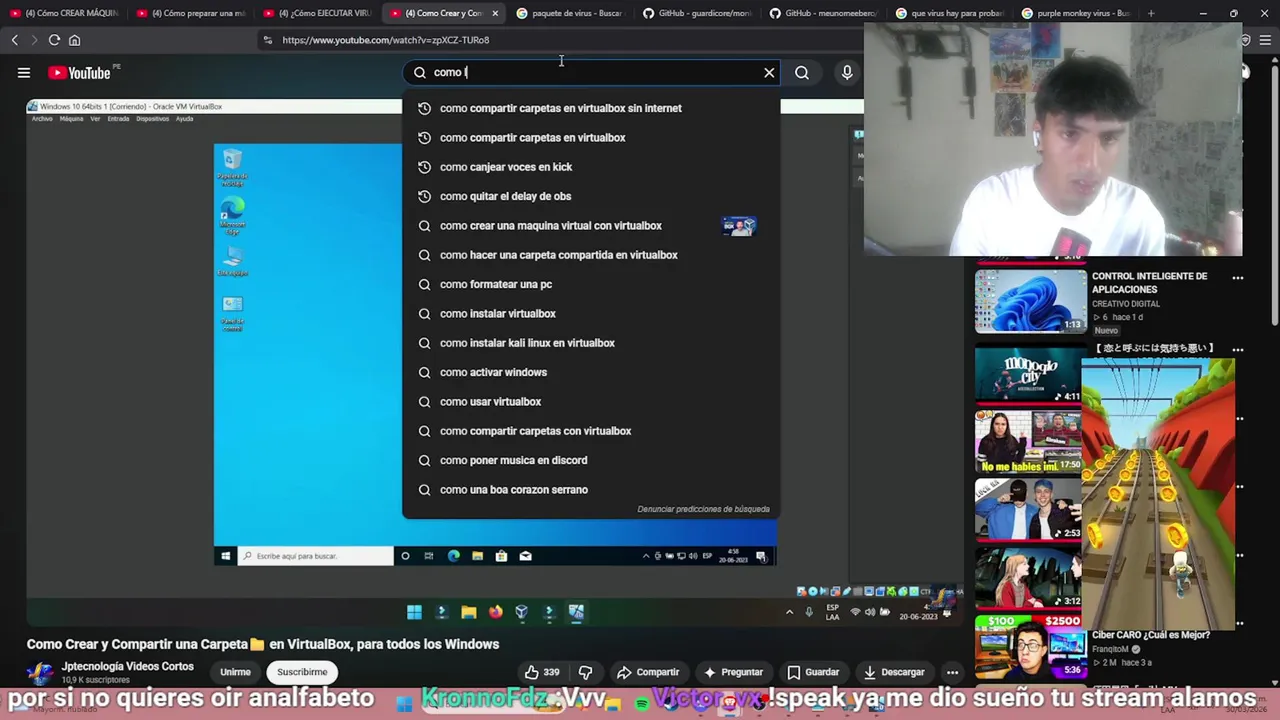Pick suggestion 'como activar windows'
Image resolution: width=1280 pixels, height=720 pixels.
pyautogui.click(x=591, y=372)
